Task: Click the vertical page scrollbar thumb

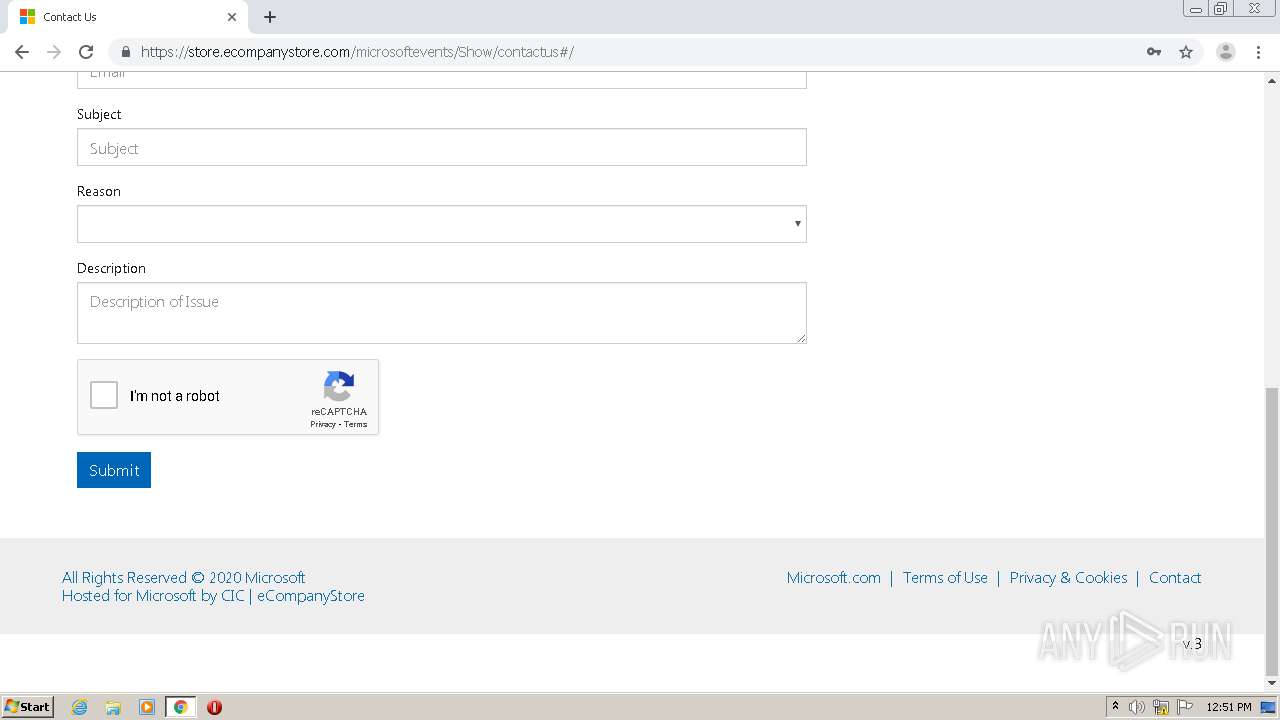Action: [1272, 531]
